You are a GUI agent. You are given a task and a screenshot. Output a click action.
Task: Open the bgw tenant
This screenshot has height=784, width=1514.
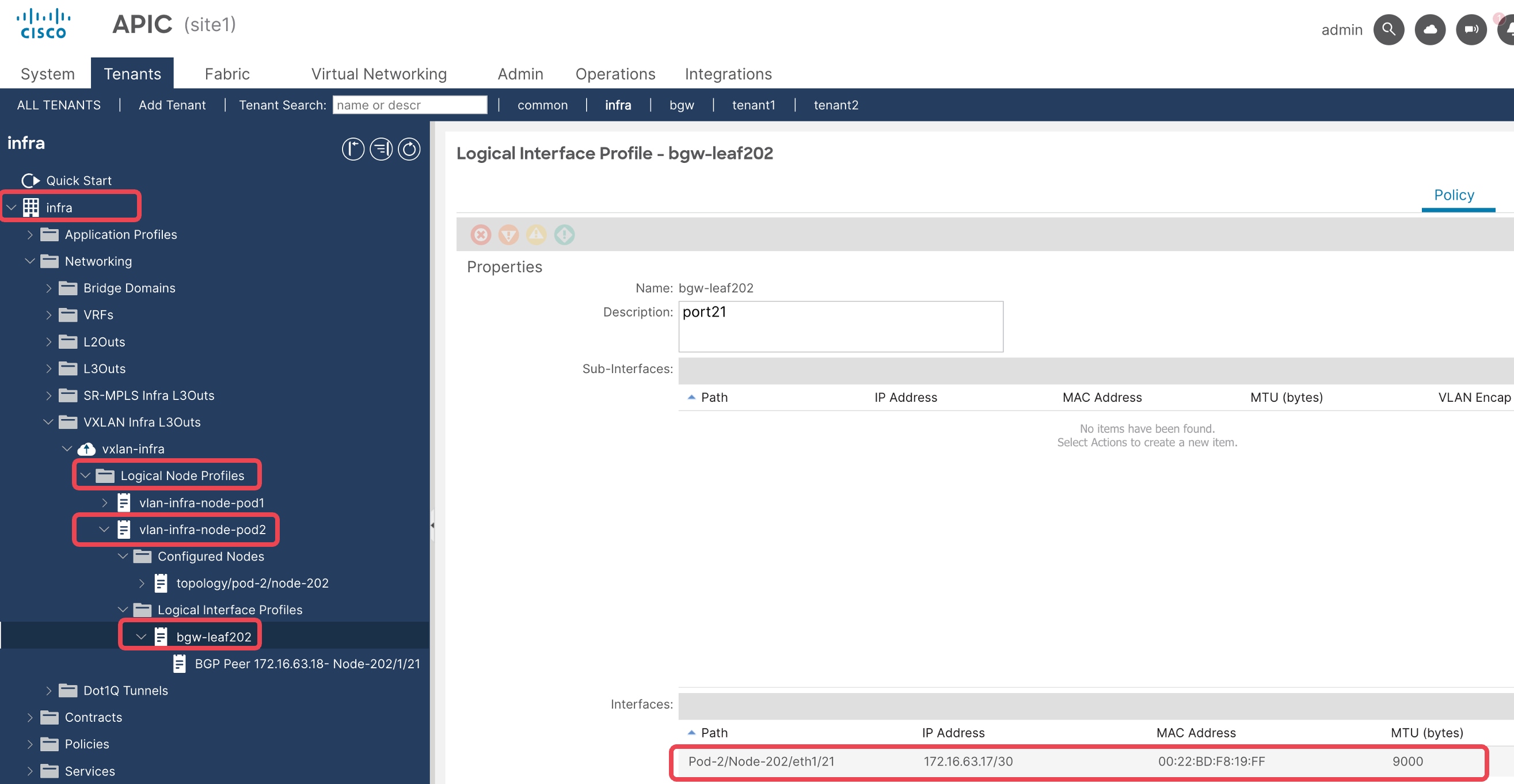[x=682, y=105]
